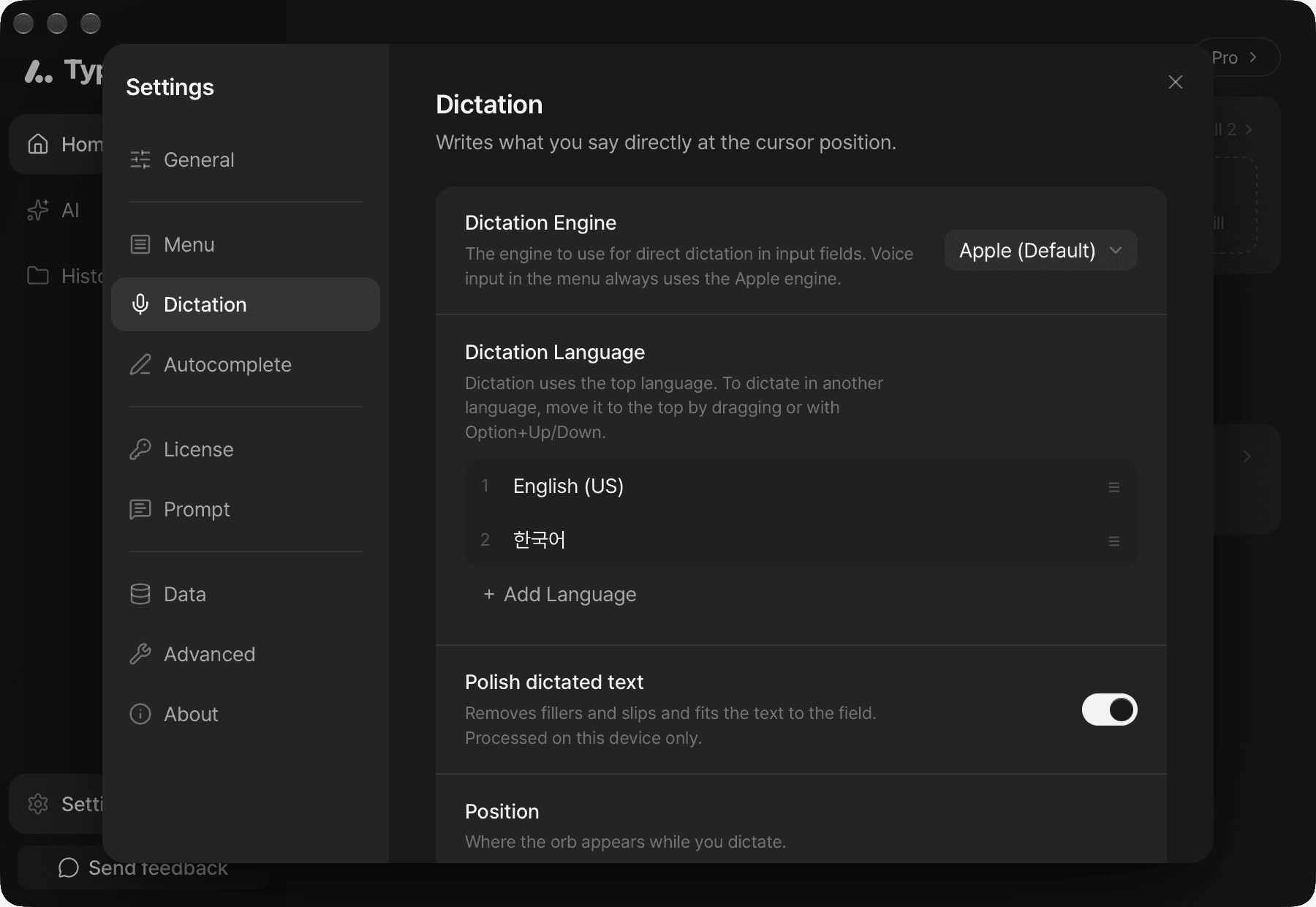This screenshot has height=907, width=1316.
Task: Click the Dictation Language heading
Action: pyautogui.click(x=555, y=352)
